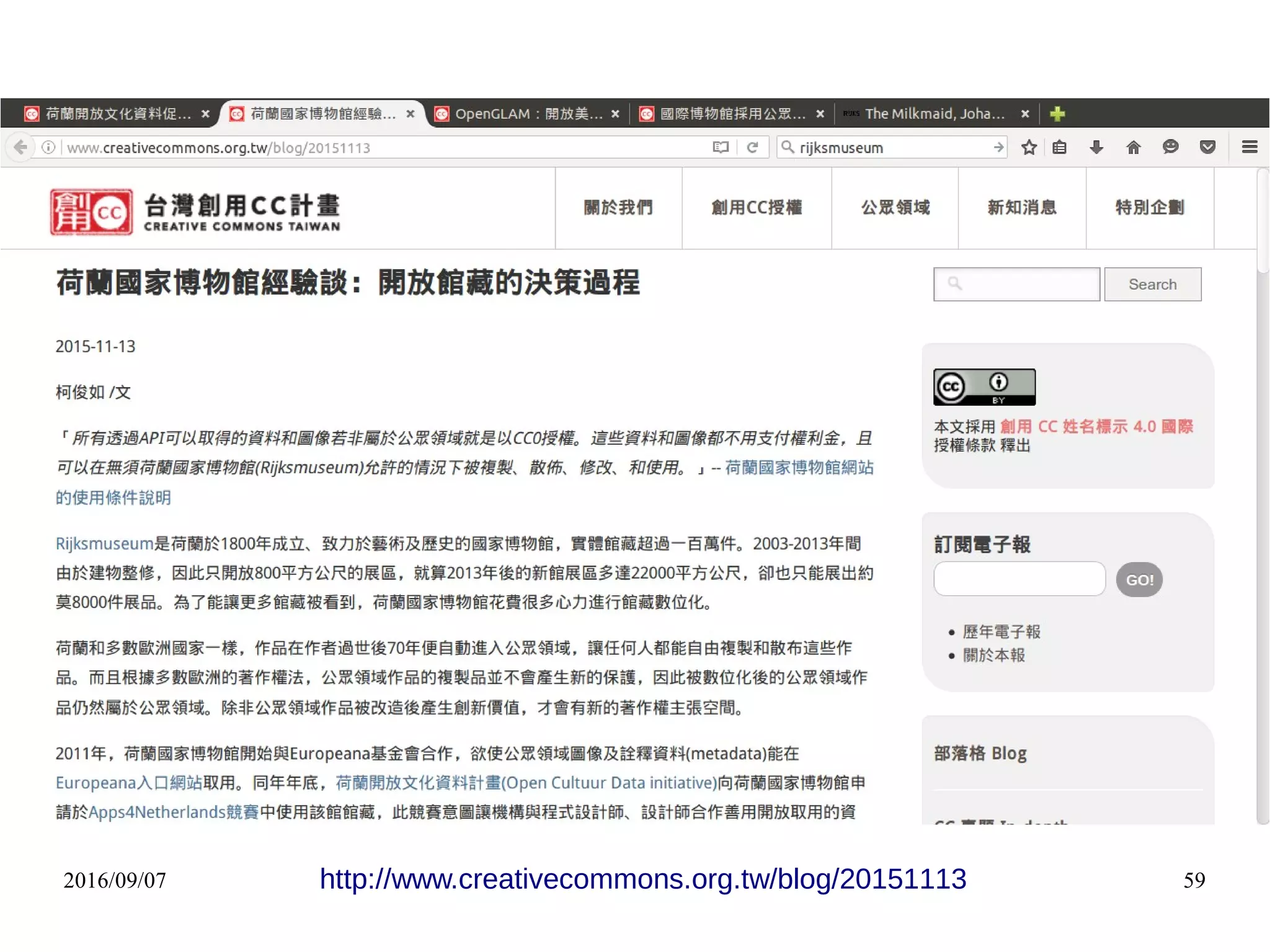This screenshot has height=952, width=1270.
Task: Click the newsletter email input field
Action: pos(1019,579)
